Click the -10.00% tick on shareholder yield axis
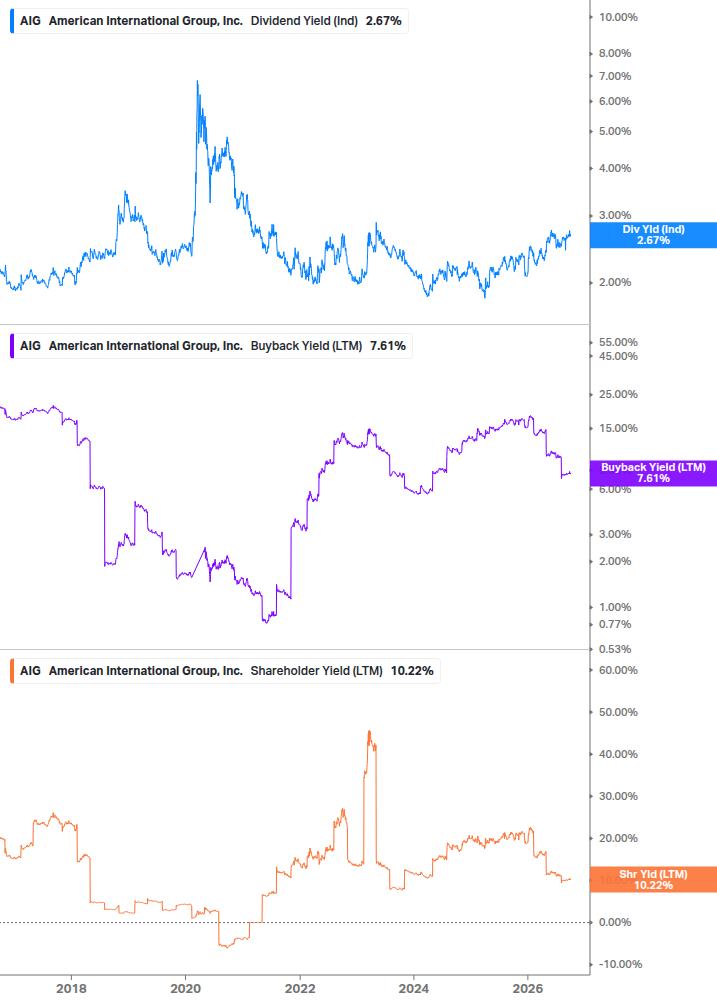Image resolution: width=717 pixels, height=1005 pixels. 619,964
